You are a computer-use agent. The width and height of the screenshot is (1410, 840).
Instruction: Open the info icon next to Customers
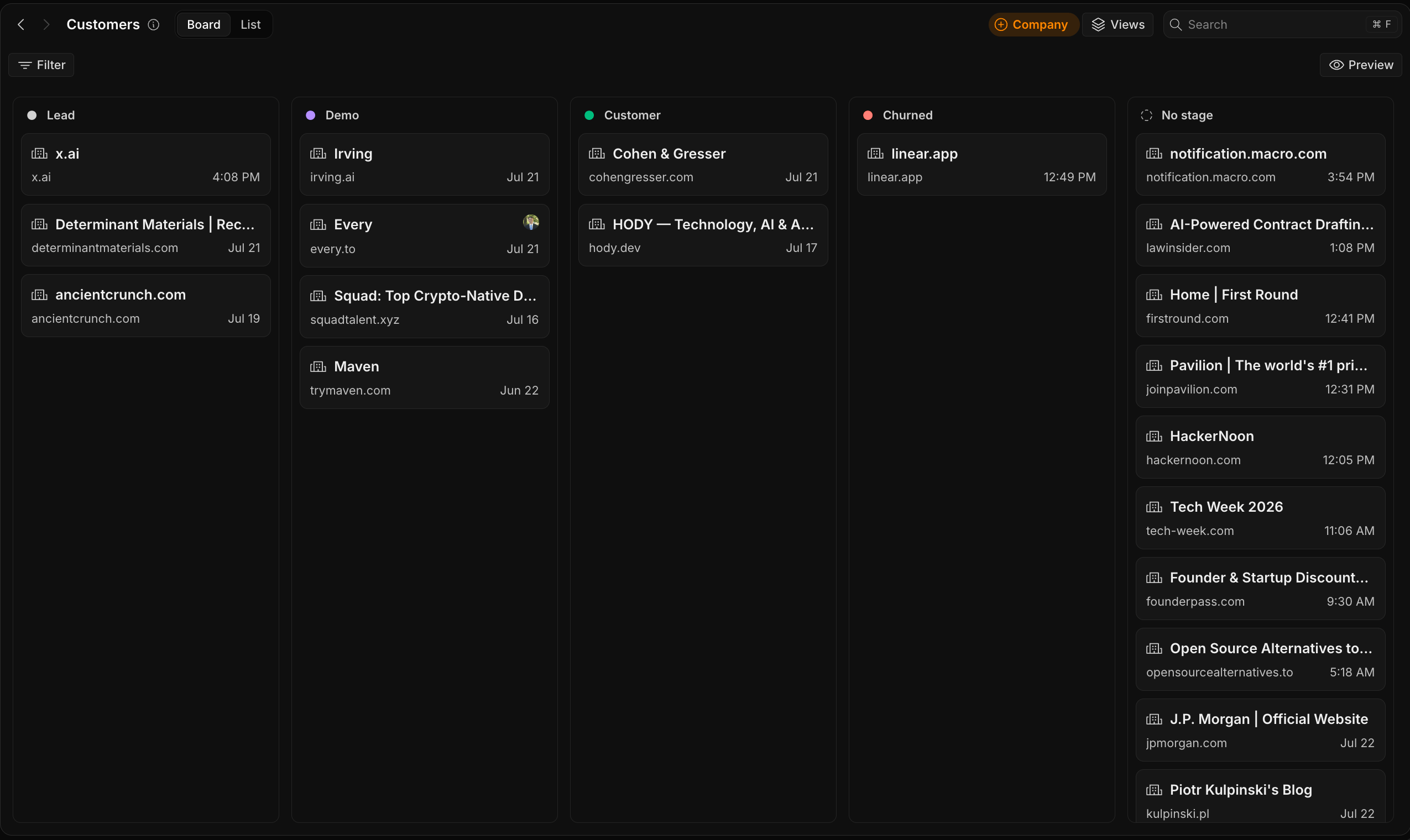154,24
